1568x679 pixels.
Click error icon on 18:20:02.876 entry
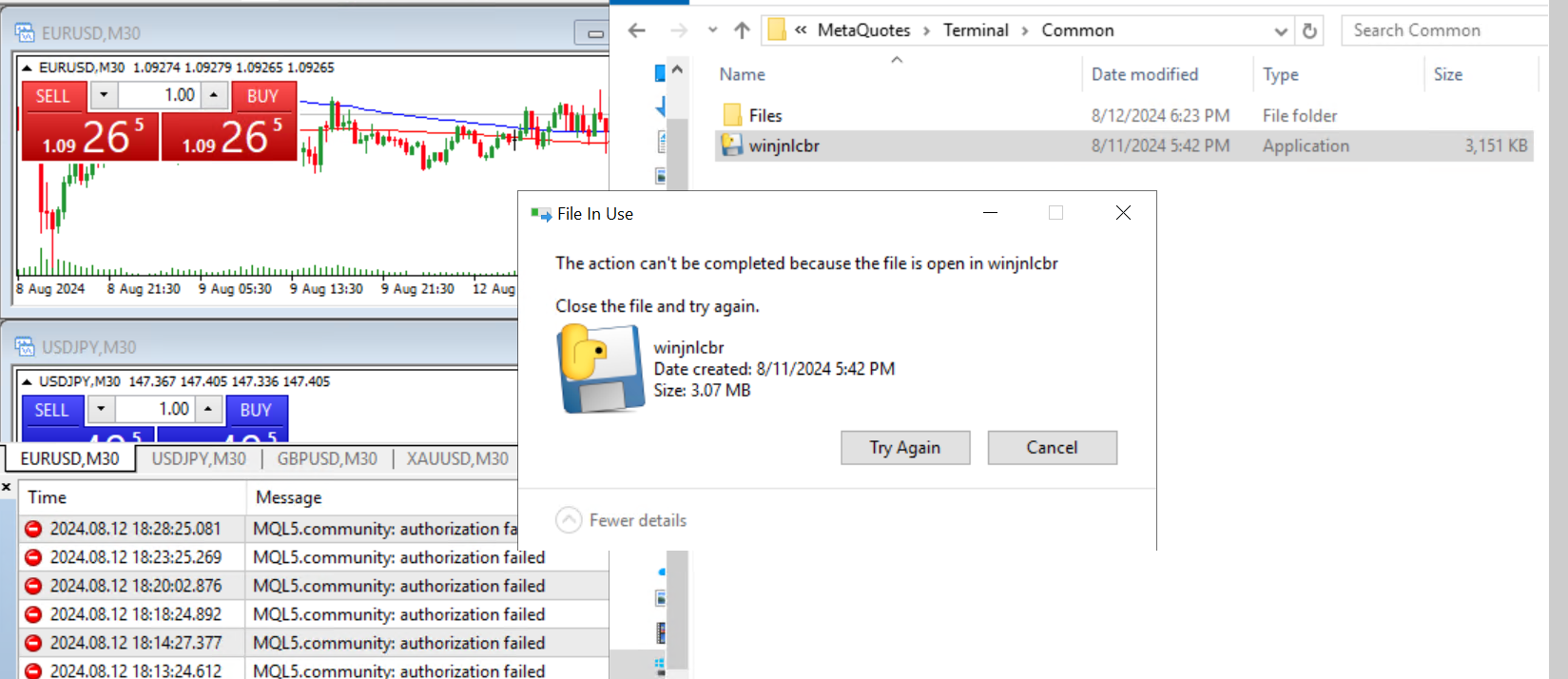click(33, 586)
